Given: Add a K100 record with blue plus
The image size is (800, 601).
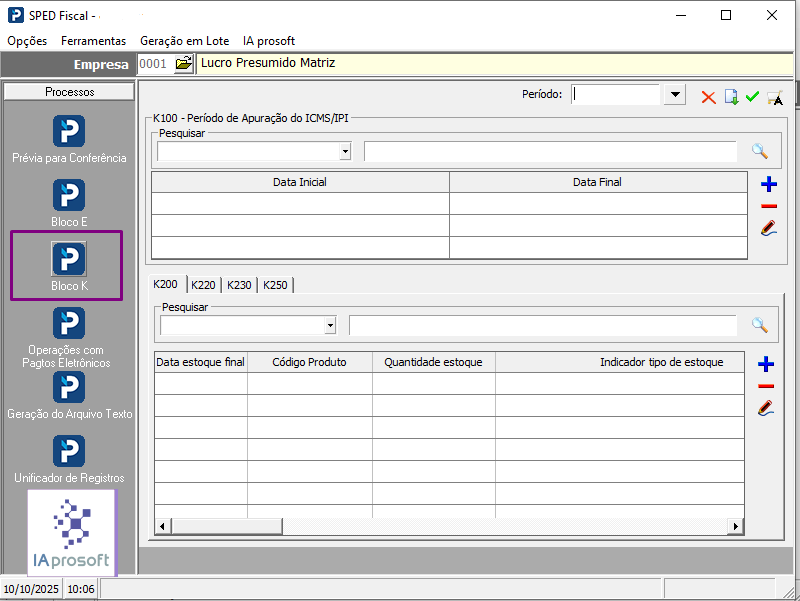Looking at the screenshot, I should [768, 184].
